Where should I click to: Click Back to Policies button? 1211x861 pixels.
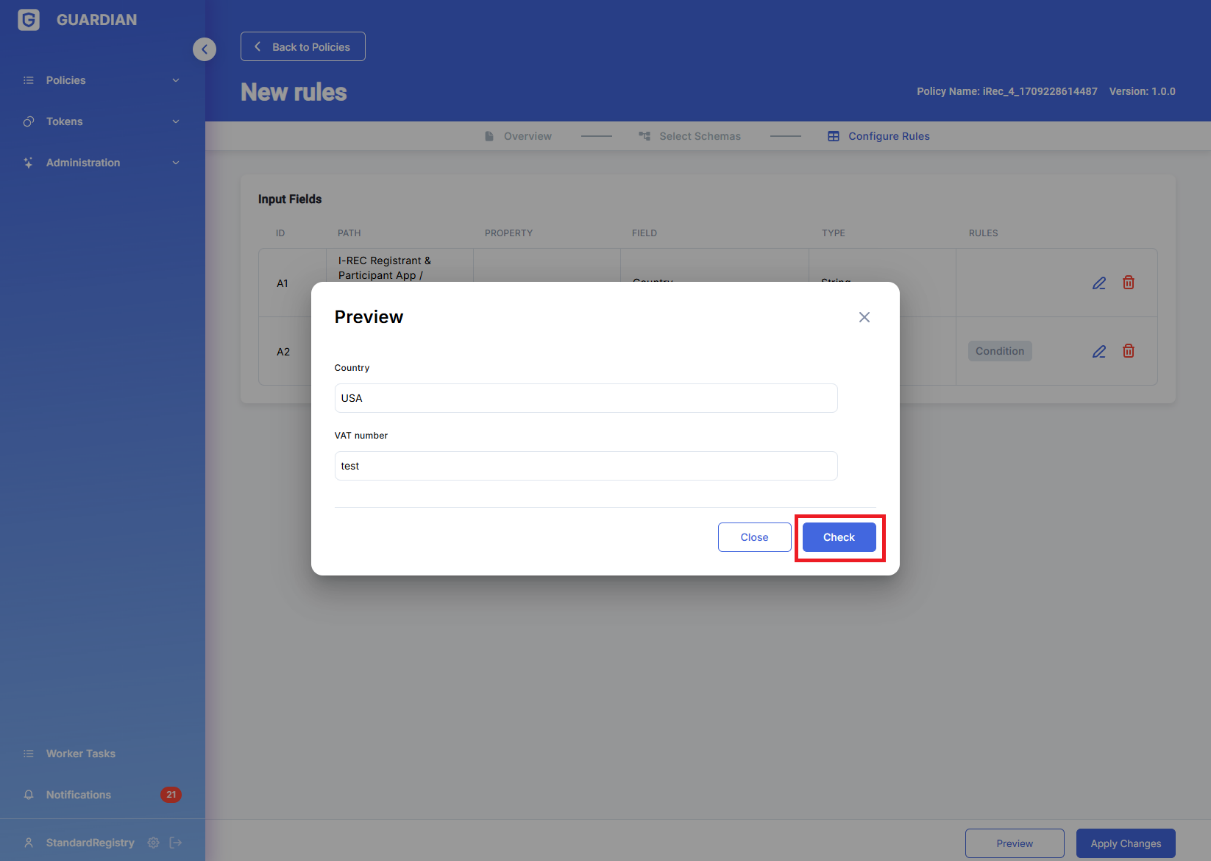click(302, 47)
